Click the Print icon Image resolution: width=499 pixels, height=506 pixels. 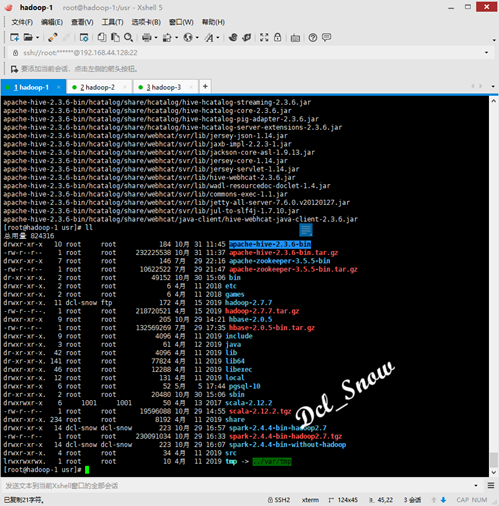click(147, 37)
